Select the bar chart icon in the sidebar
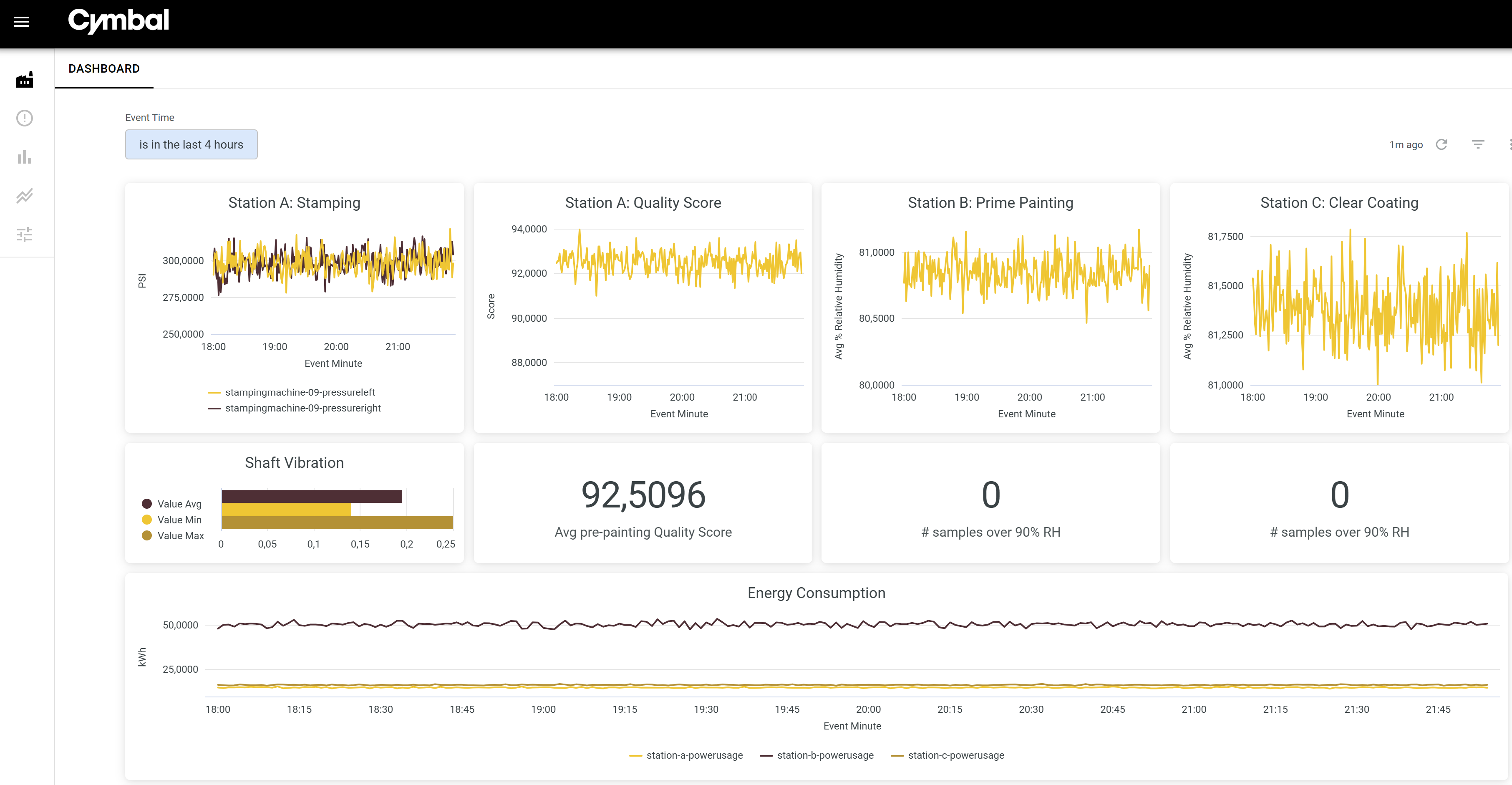1512x785 pixels. 24,157
